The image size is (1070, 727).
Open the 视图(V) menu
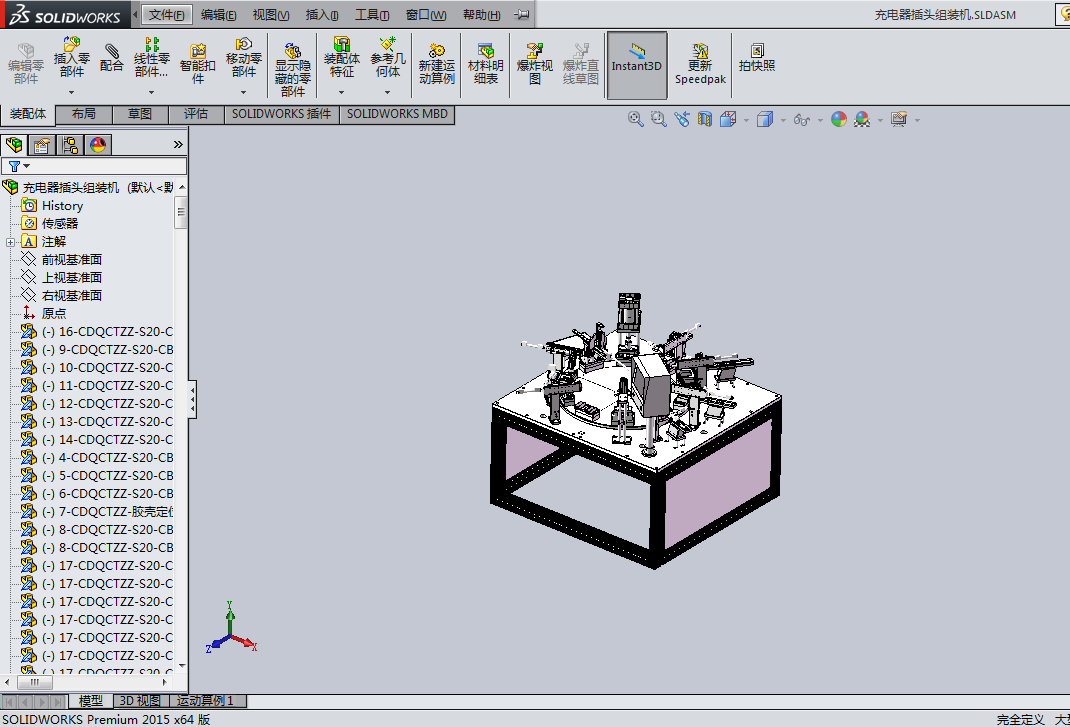point(271,14)
